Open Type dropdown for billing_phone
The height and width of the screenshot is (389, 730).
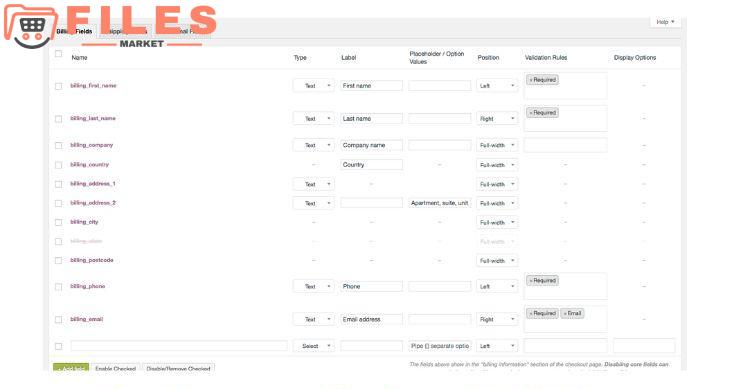click(x=313, y=286)
